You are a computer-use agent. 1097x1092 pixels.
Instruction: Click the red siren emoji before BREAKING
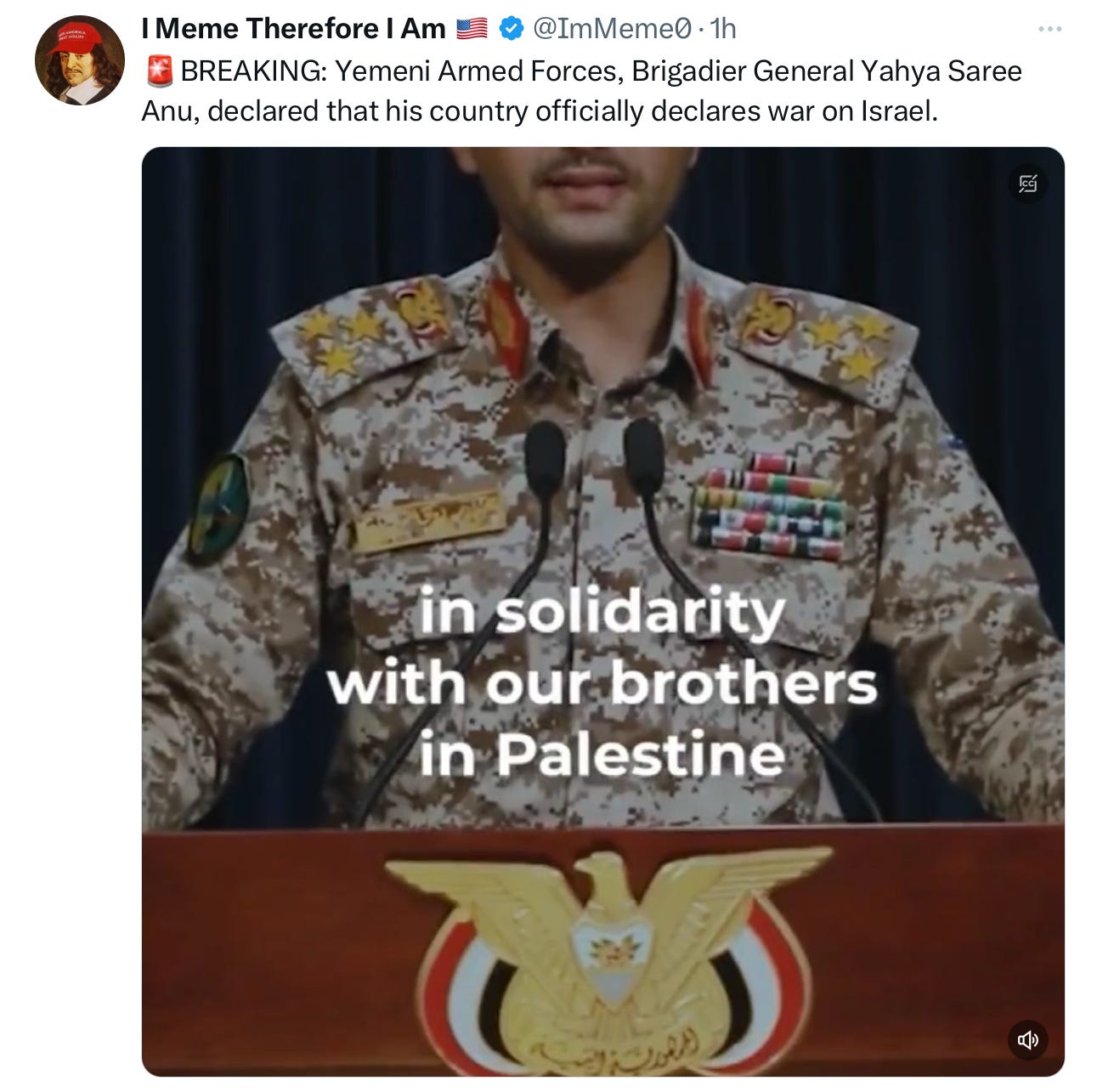[x=159, y=71]
